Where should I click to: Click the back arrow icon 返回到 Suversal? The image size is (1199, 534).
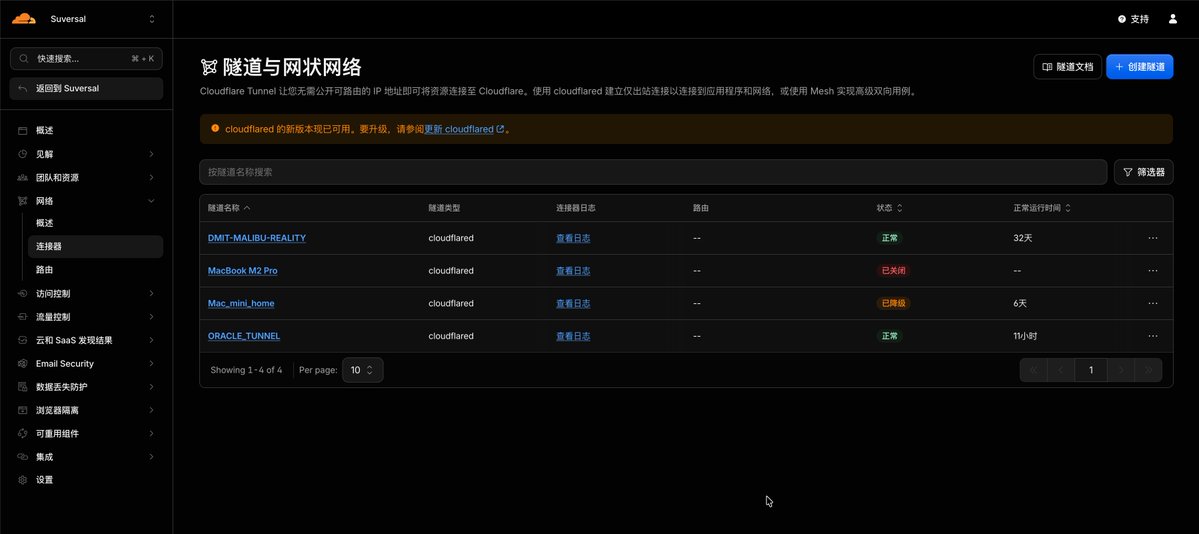[x=23, y=89]
